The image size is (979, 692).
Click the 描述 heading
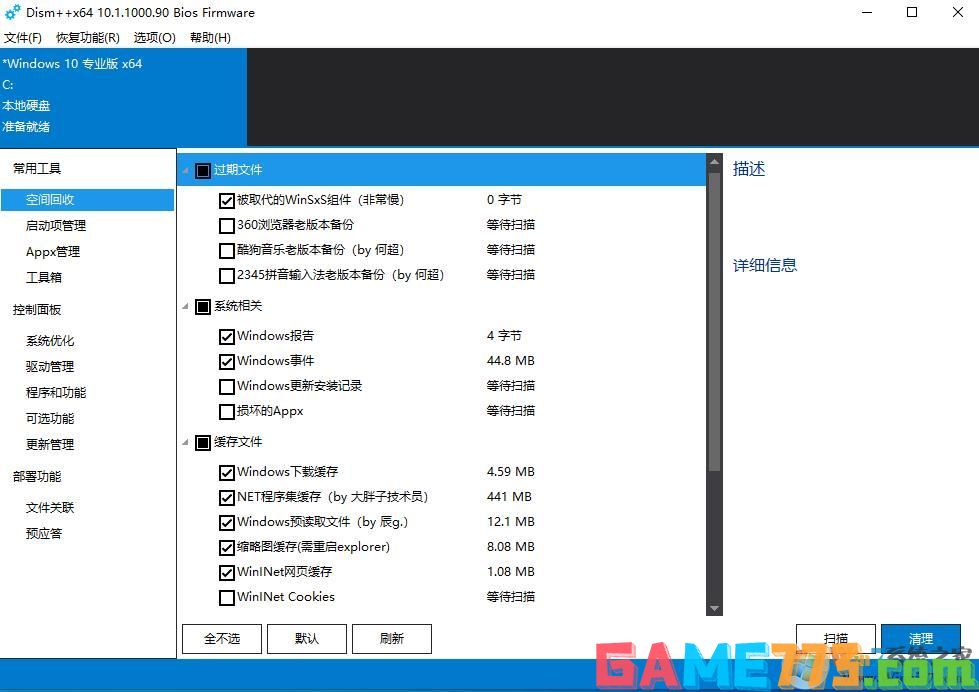pyautogui.click(x=749, y=169)
